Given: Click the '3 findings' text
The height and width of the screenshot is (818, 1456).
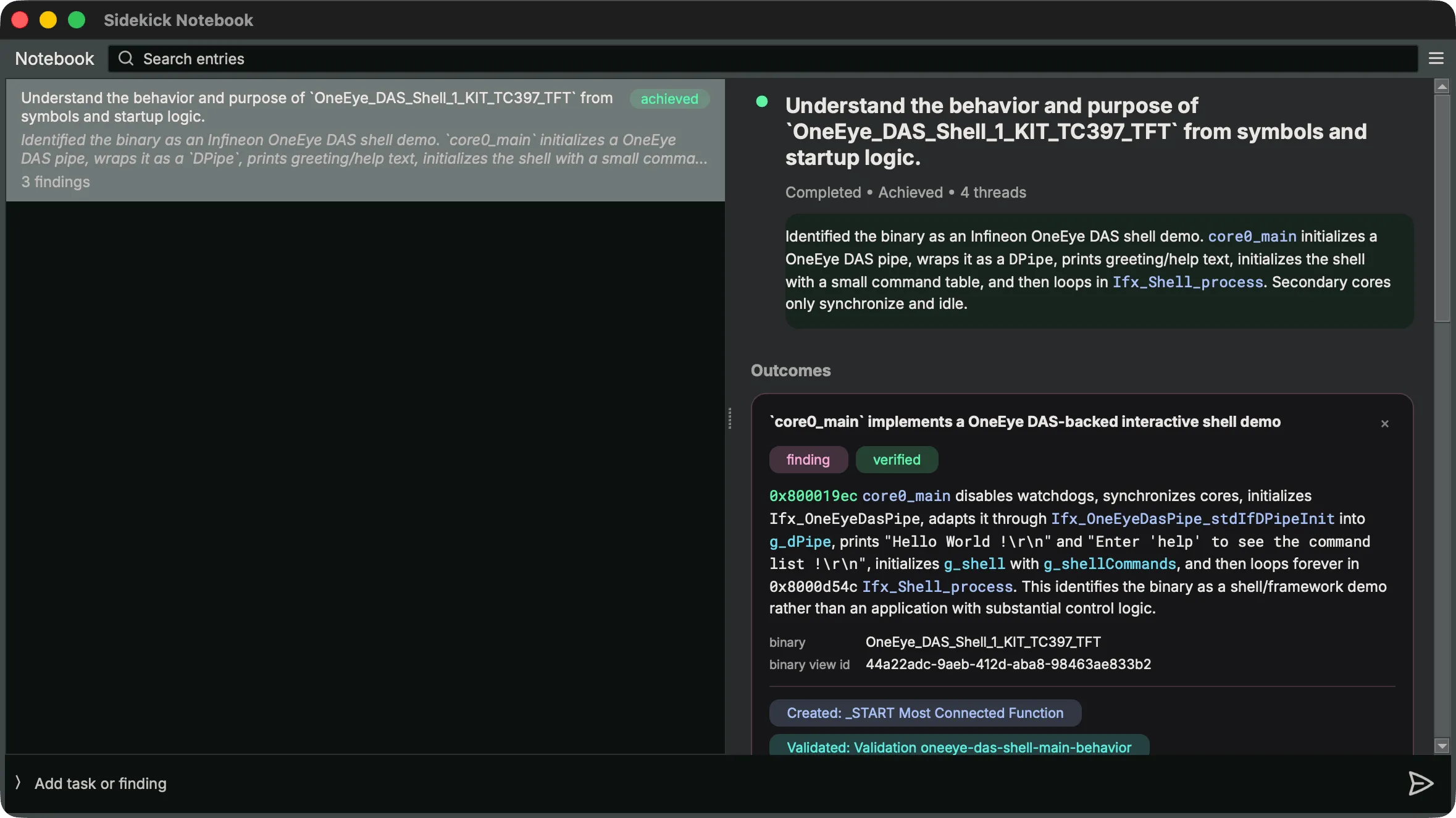Looking at the screenshot, I should [x=56, y=182].
